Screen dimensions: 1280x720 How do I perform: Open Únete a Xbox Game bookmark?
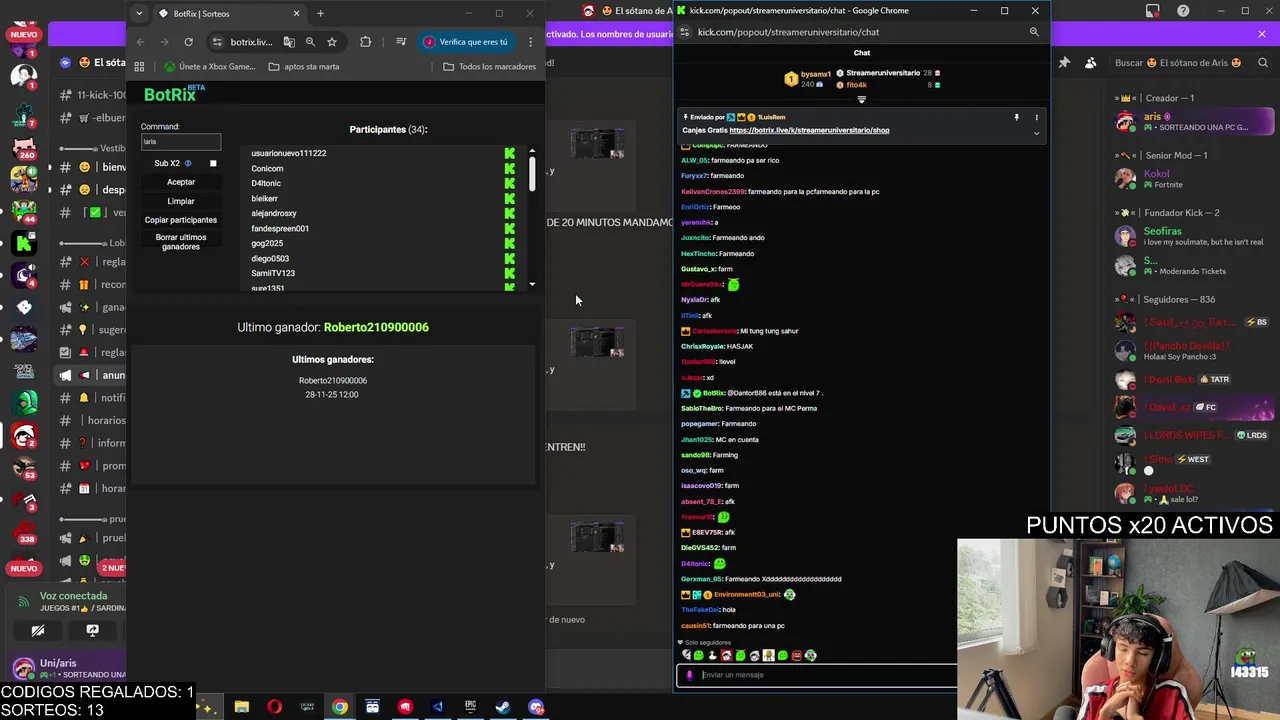(x=210, y=67)
